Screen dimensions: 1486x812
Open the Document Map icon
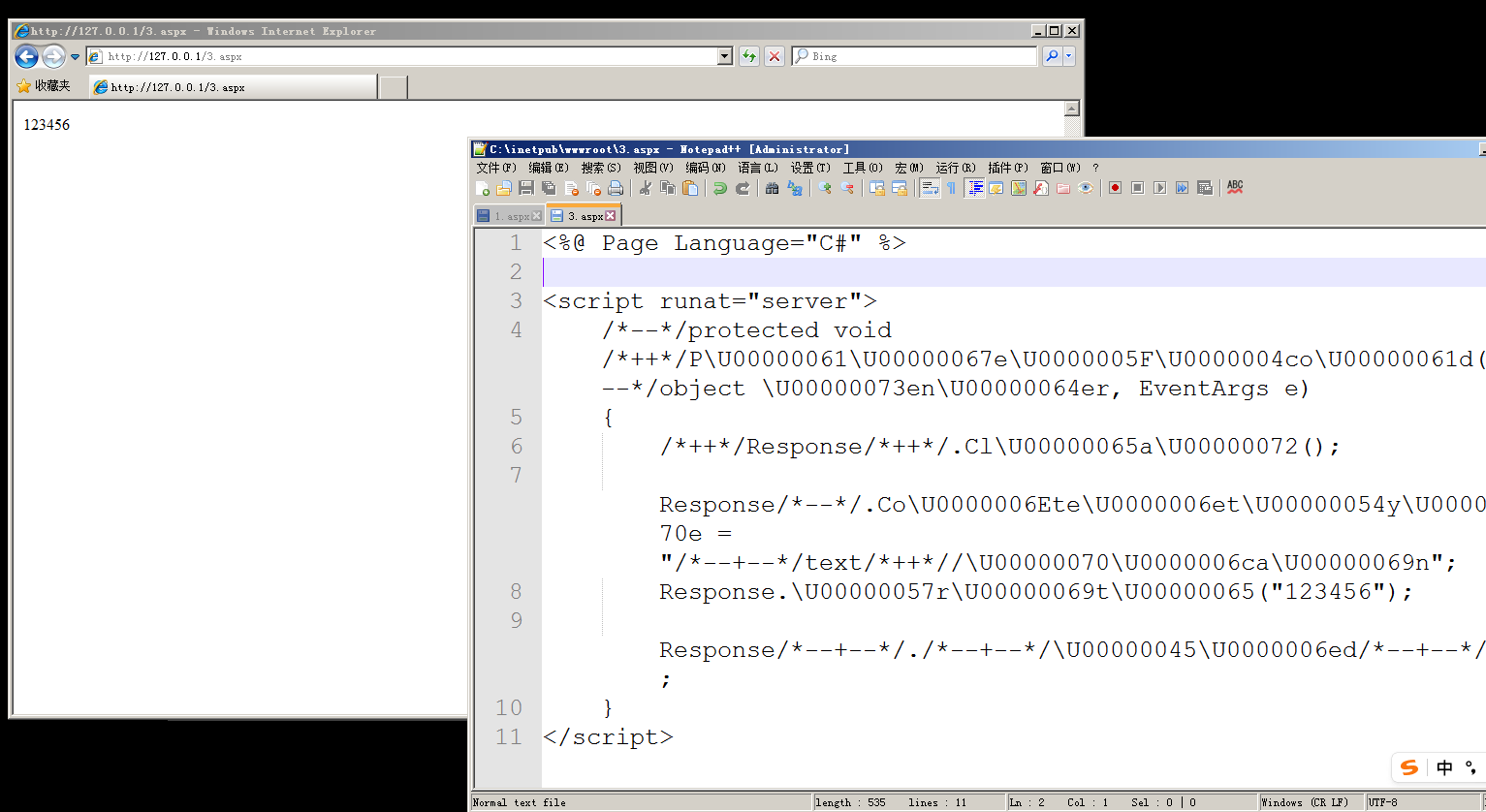(x=1019, y=188)
